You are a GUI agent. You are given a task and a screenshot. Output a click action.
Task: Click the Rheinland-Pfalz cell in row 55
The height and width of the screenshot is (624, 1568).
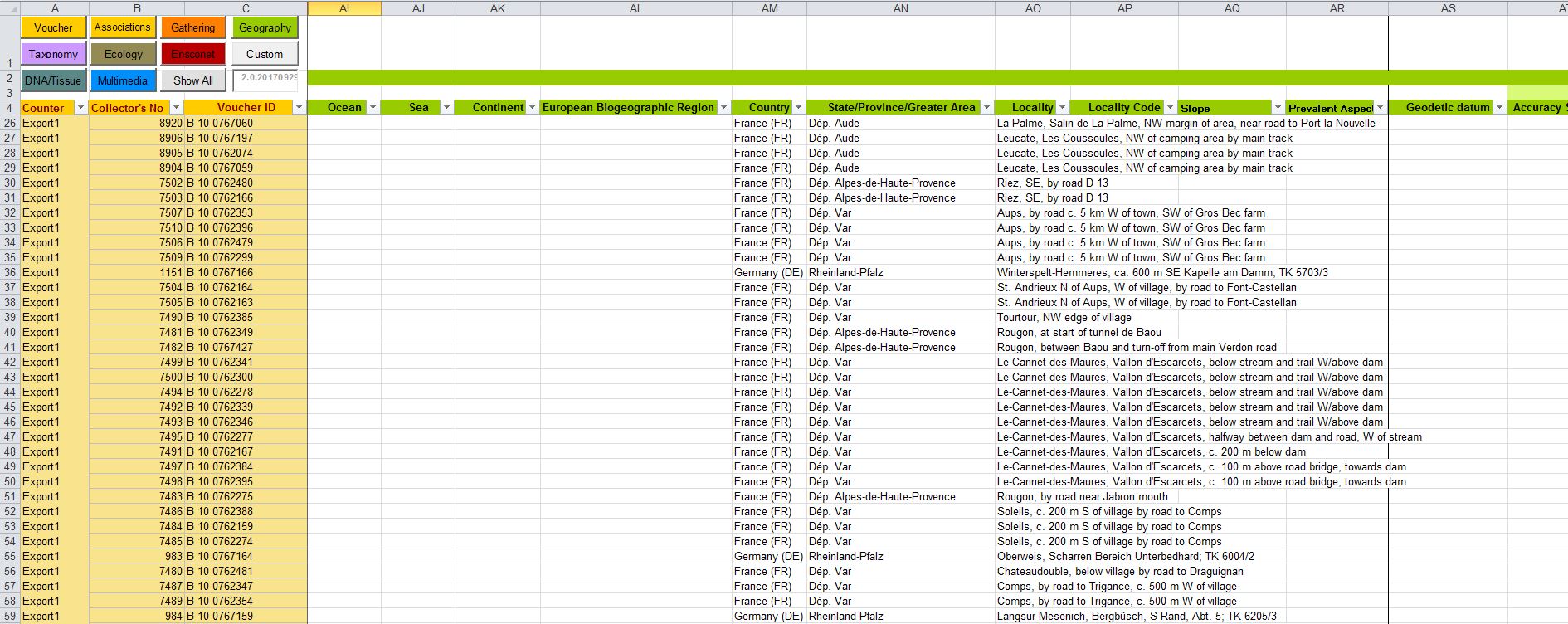tap(901, 556)
